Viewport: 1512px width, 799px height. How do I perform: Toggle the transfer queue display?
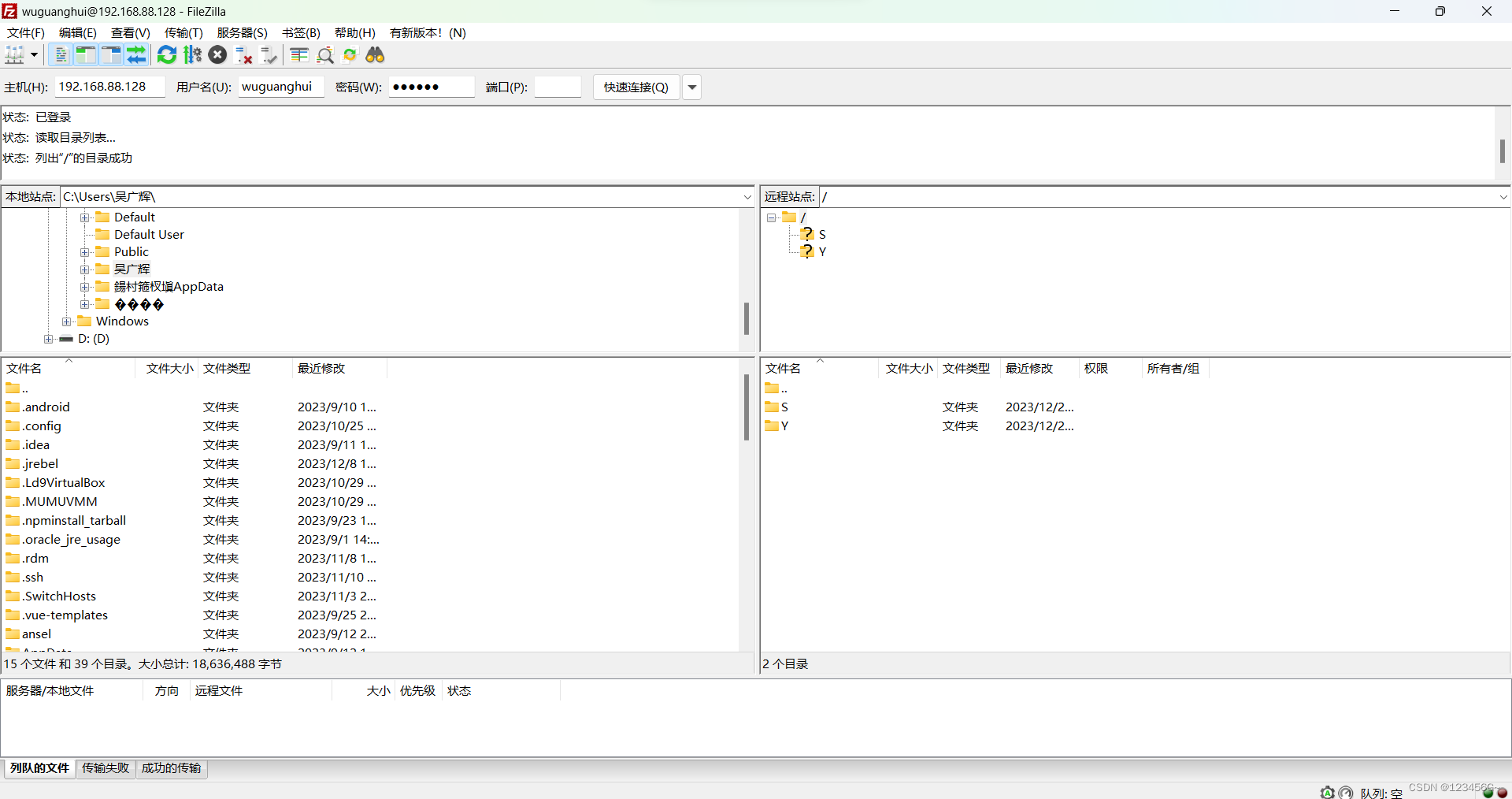click(x=136, y=55)
